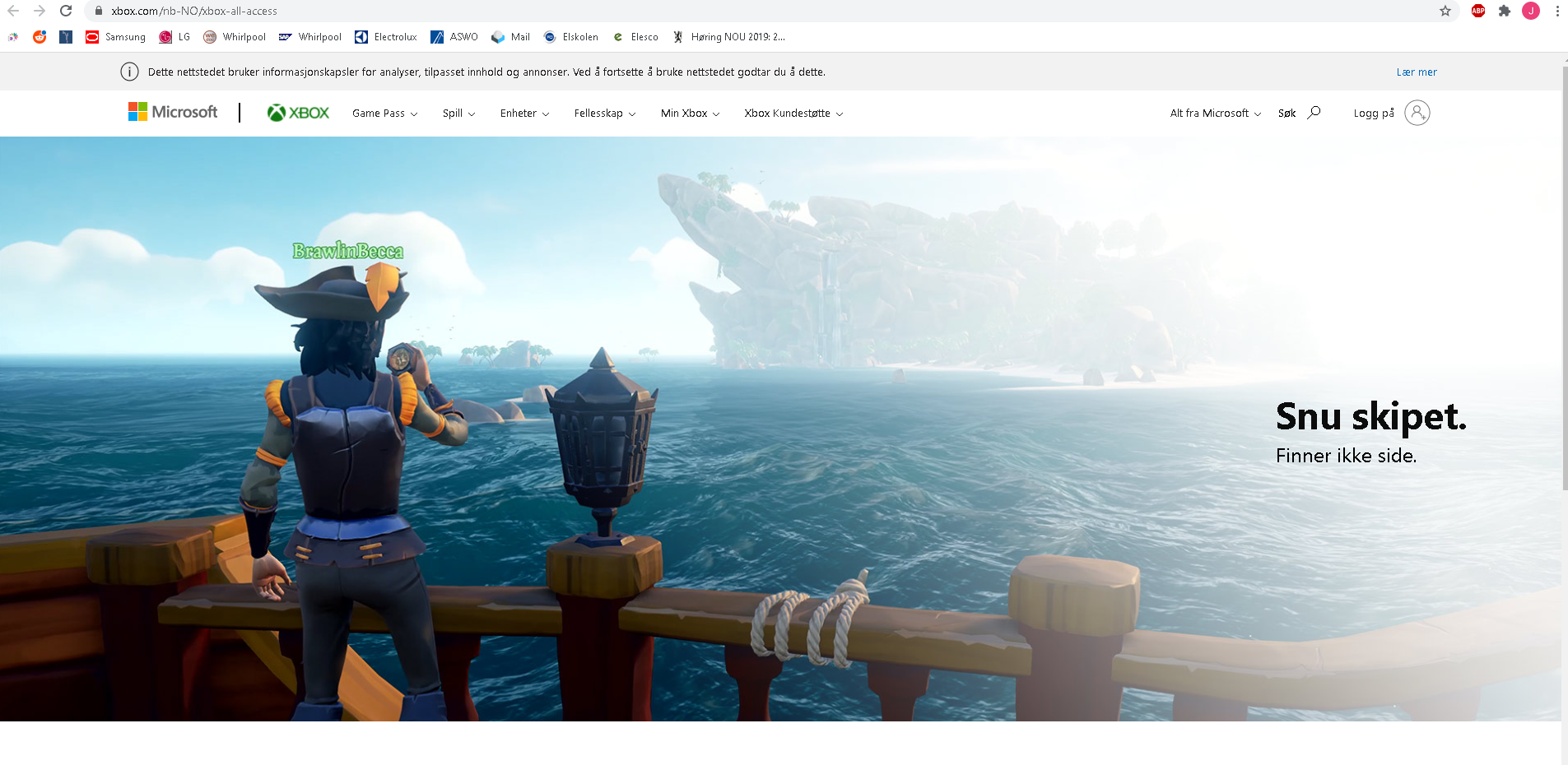Click the Microsoft logo
Image resolution: width=1568 pixels, height=765 pixels.
click(173, 112)
